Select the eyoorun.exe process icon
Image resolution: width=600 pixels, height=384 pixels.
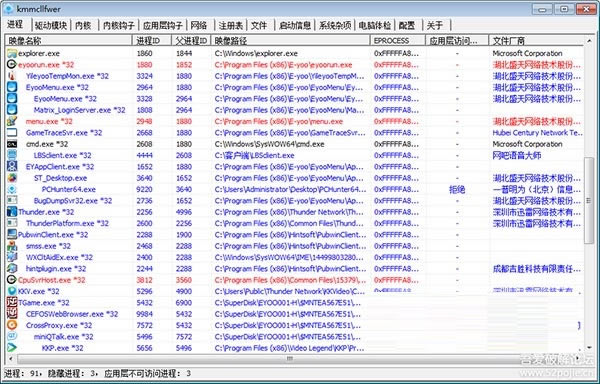12,64
